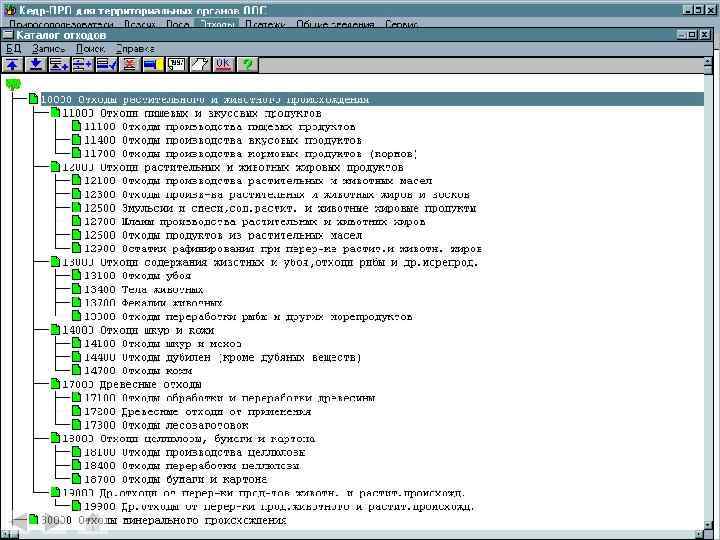Select row 12700 Шламы производства жиров
Image resolution: width=720 pixels, height=540 pixels.
[x=254, y=221]
